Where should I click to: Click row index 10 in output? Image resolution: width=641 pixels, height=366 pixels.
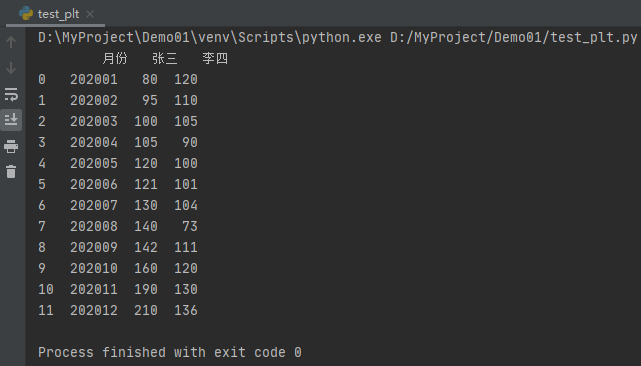pyautogui.click(x=46, y=290)
